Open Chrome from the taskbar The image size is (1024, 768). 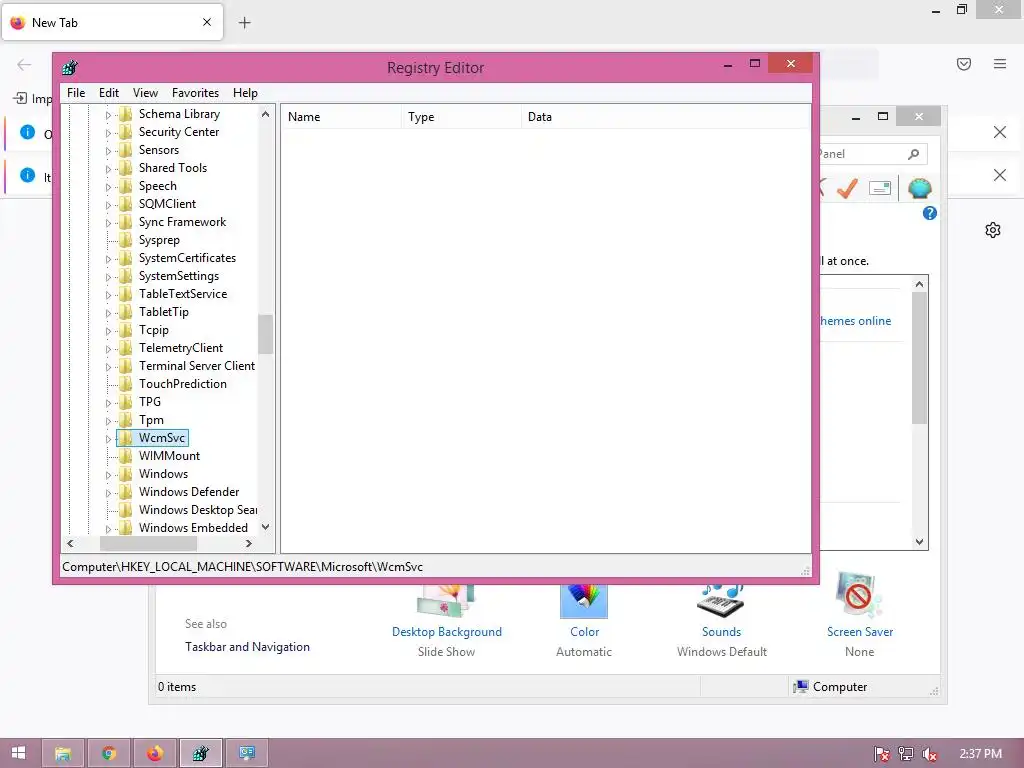pyautogui.click(x=109, y=753)
